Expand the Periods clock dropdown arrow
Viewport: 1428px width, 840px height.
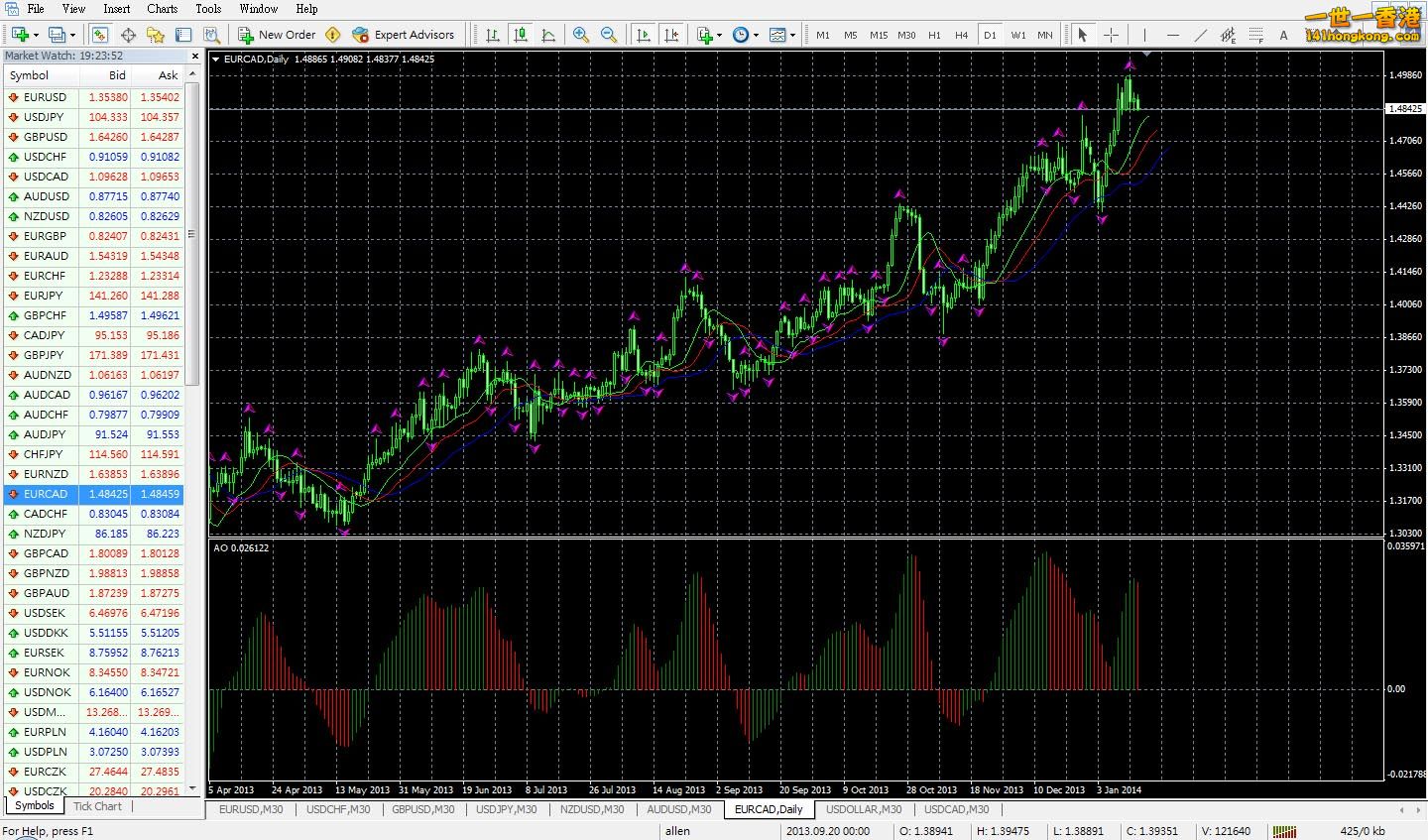757,35
